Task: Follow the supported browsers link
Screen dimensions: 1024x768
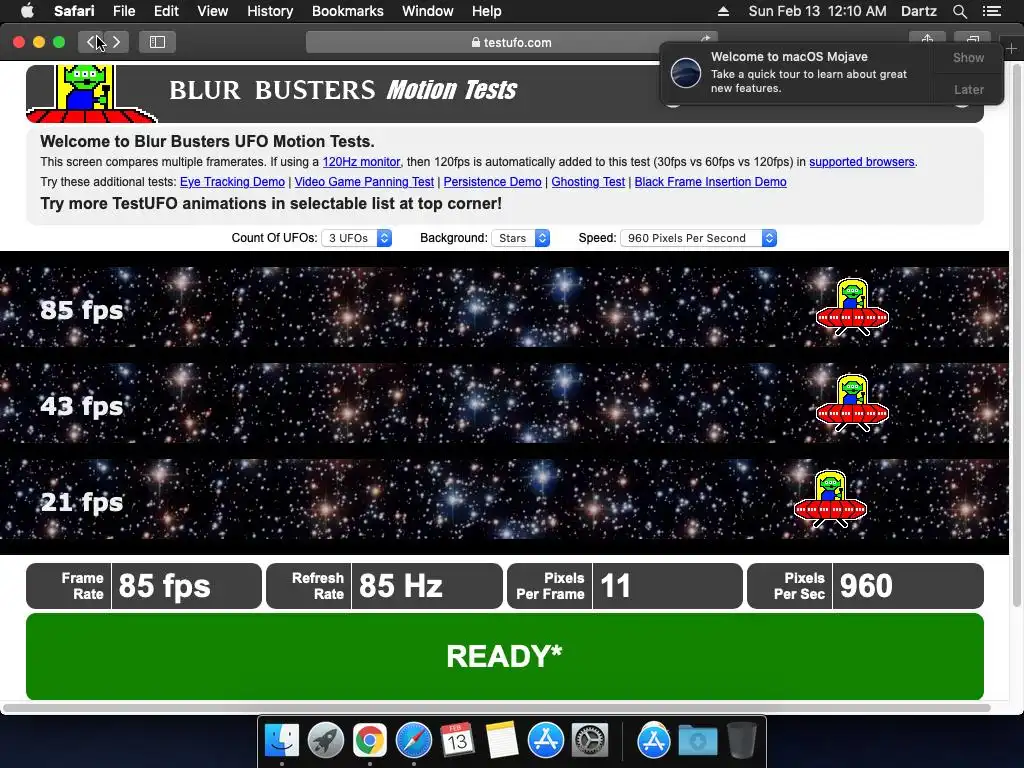Action: point(861,162)
